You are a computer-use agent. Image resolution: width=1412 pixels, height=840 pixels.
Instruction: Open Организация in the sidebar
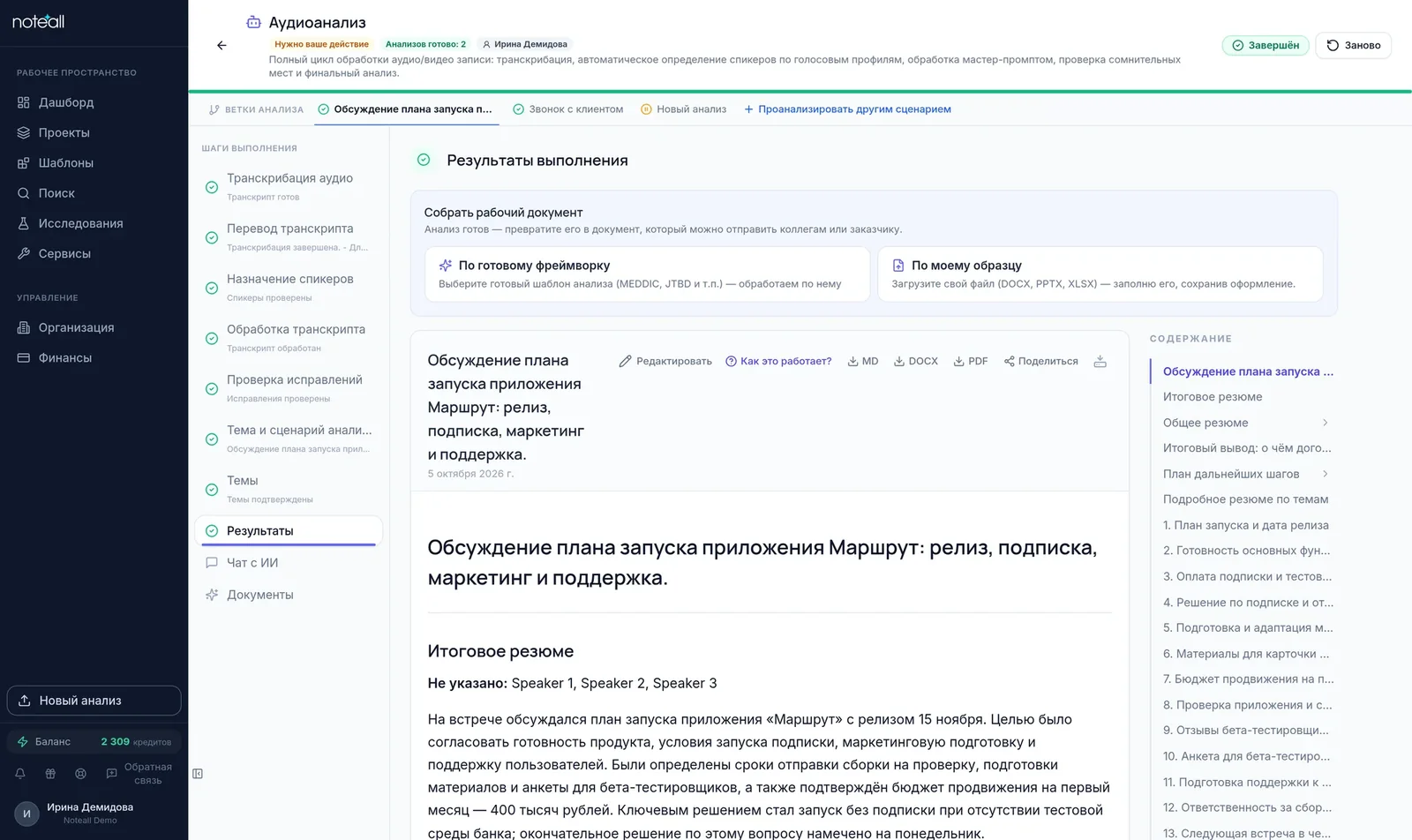click(x=94, y=327)
